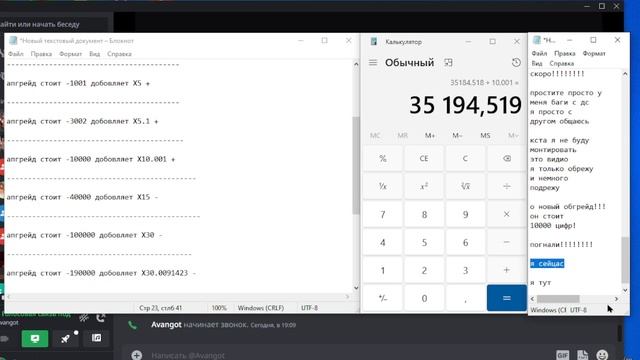Screen dimensions: 640x360
Task: Open Файл menu in left Notepad
Action: point(16,54)
